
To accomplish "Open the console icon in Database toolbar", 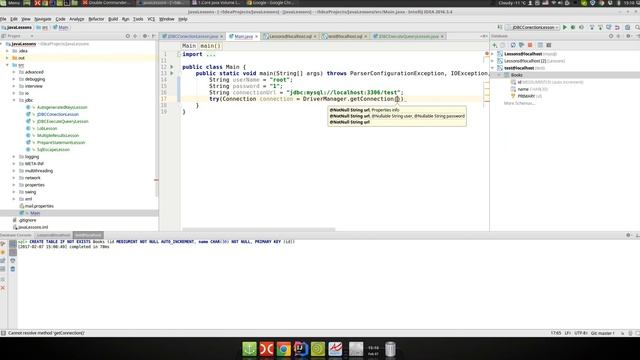I will (549, 45).
